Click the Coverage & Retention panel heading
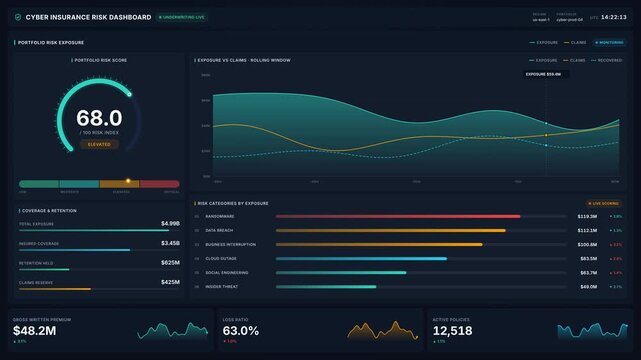The image size is (641, 360). point(49,211)
